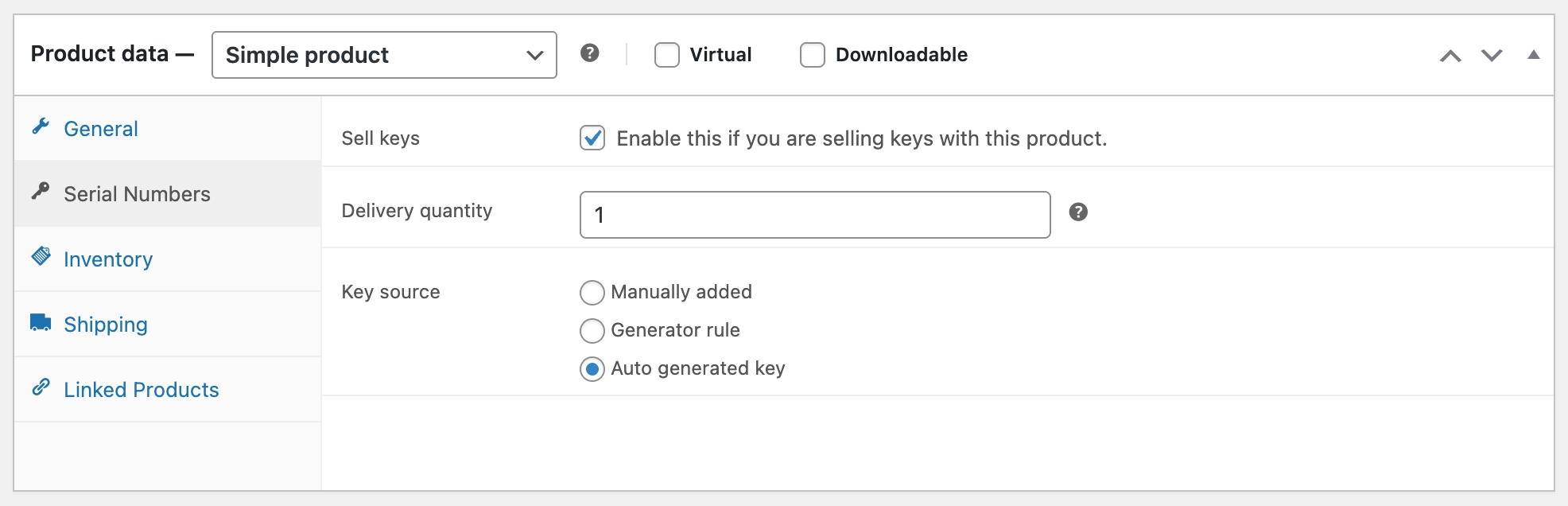Click the key icon beside Serial Numbers
The image size is (1568, 506).
pyautogui.click(x=41, y=193)
